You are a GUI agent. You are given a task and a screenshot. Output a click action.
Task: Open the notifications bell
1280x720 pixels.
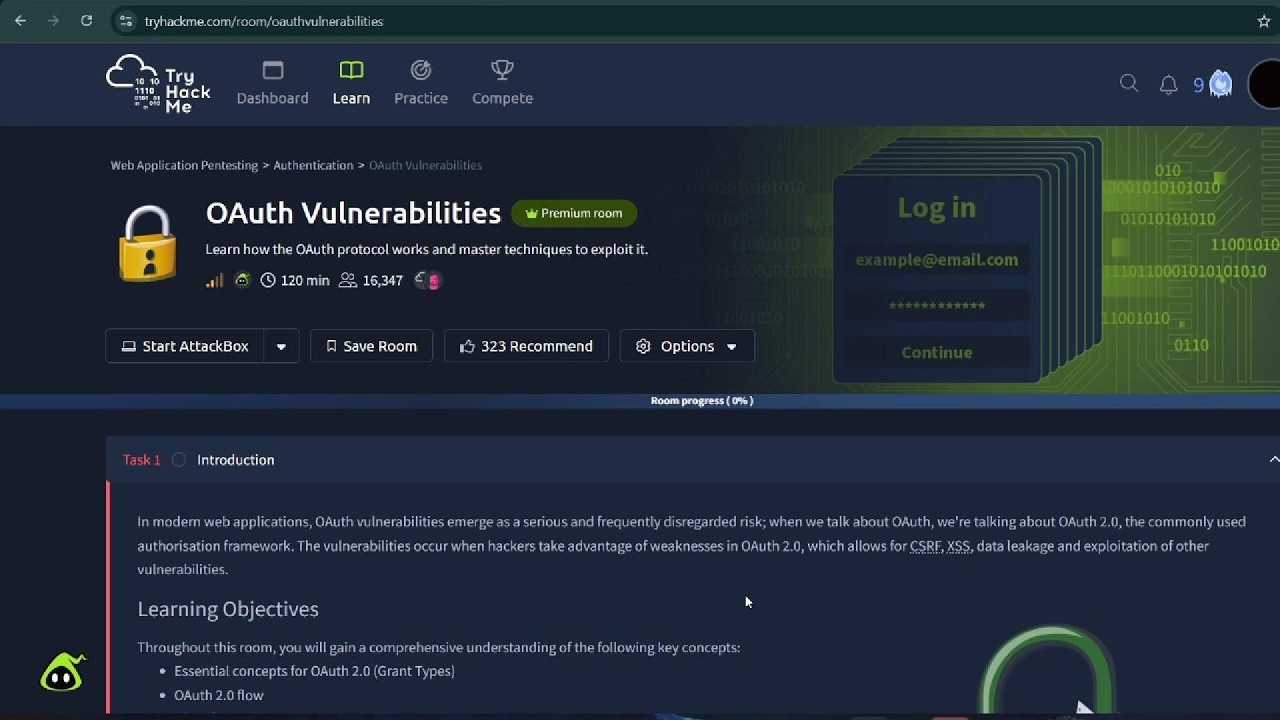point(1168,84)
